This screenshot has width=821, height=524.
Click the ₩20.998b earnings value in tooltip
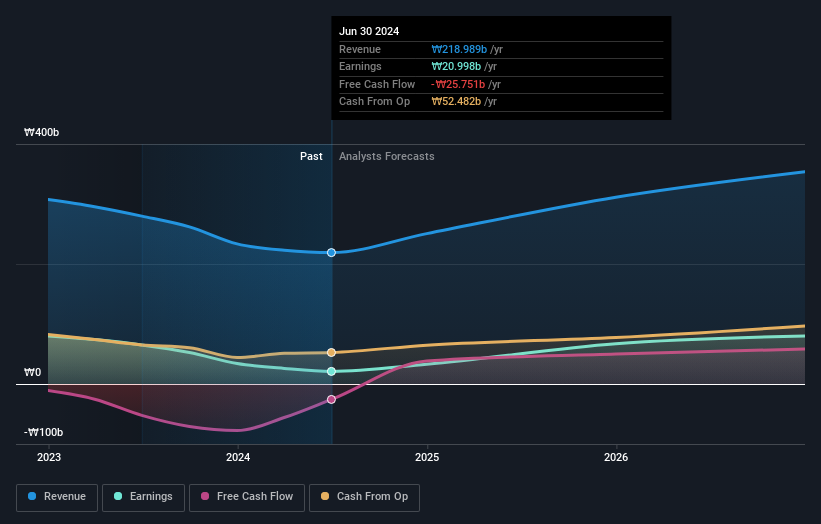click(x=456, y=66)
